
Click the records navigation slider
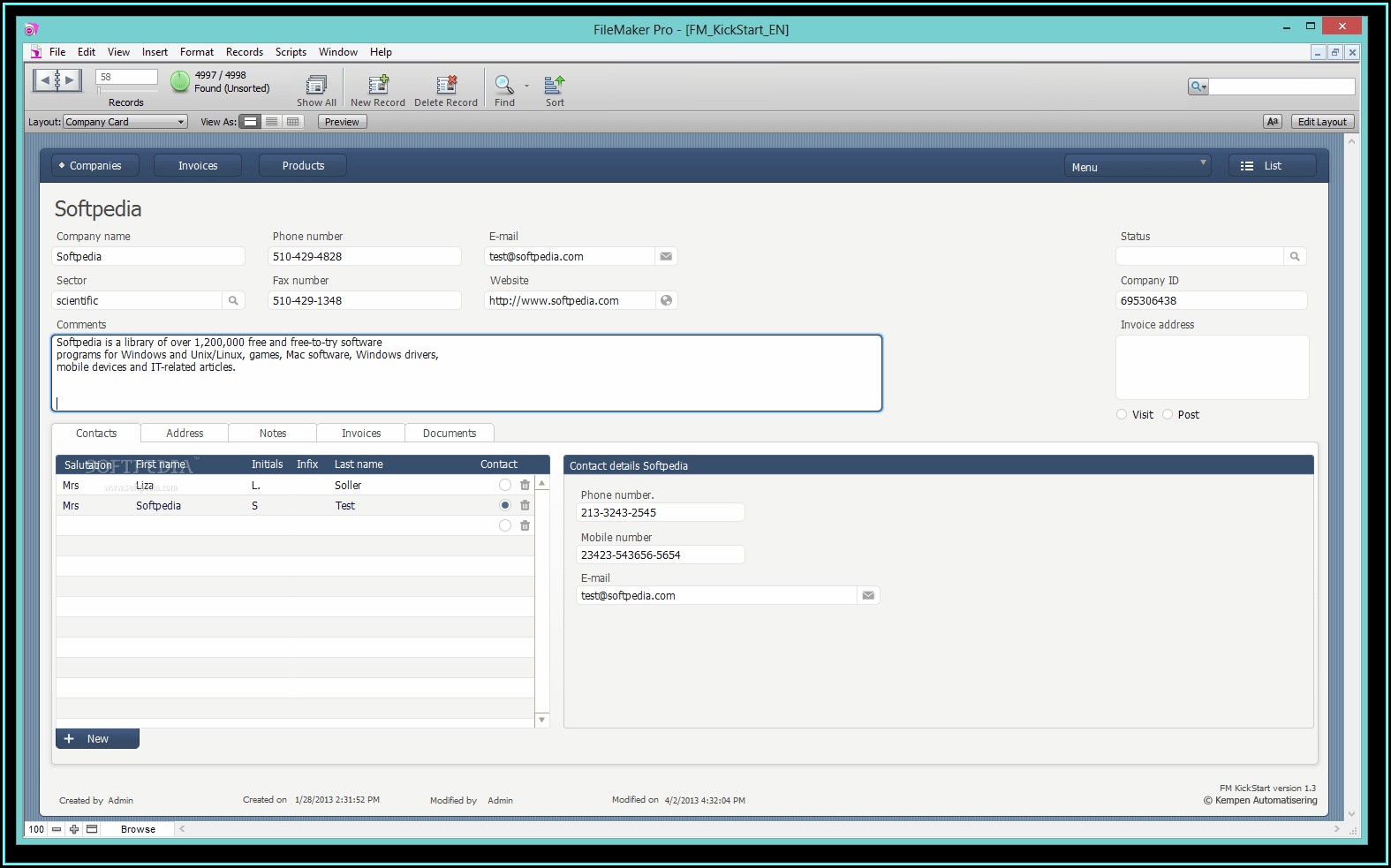tap(126, 90)
